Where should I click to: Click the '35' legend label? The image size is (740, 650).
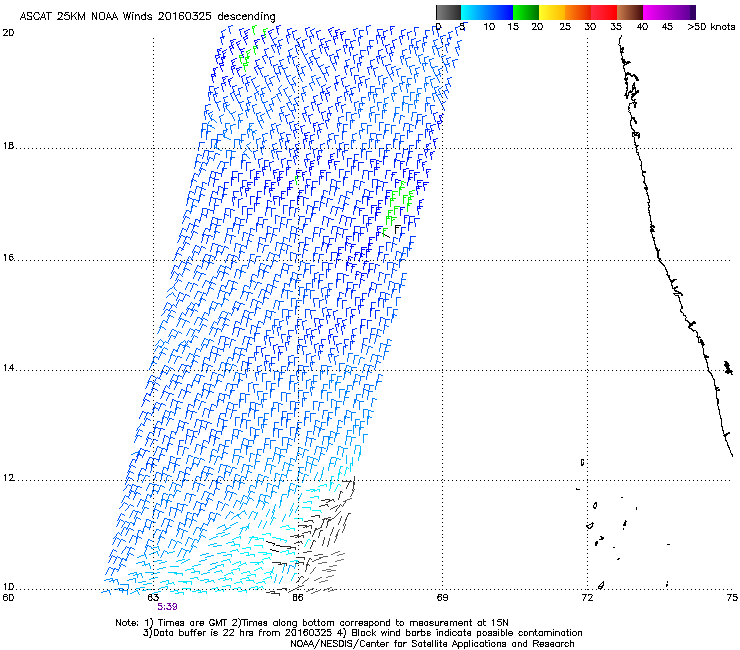(x=616, y=27)
